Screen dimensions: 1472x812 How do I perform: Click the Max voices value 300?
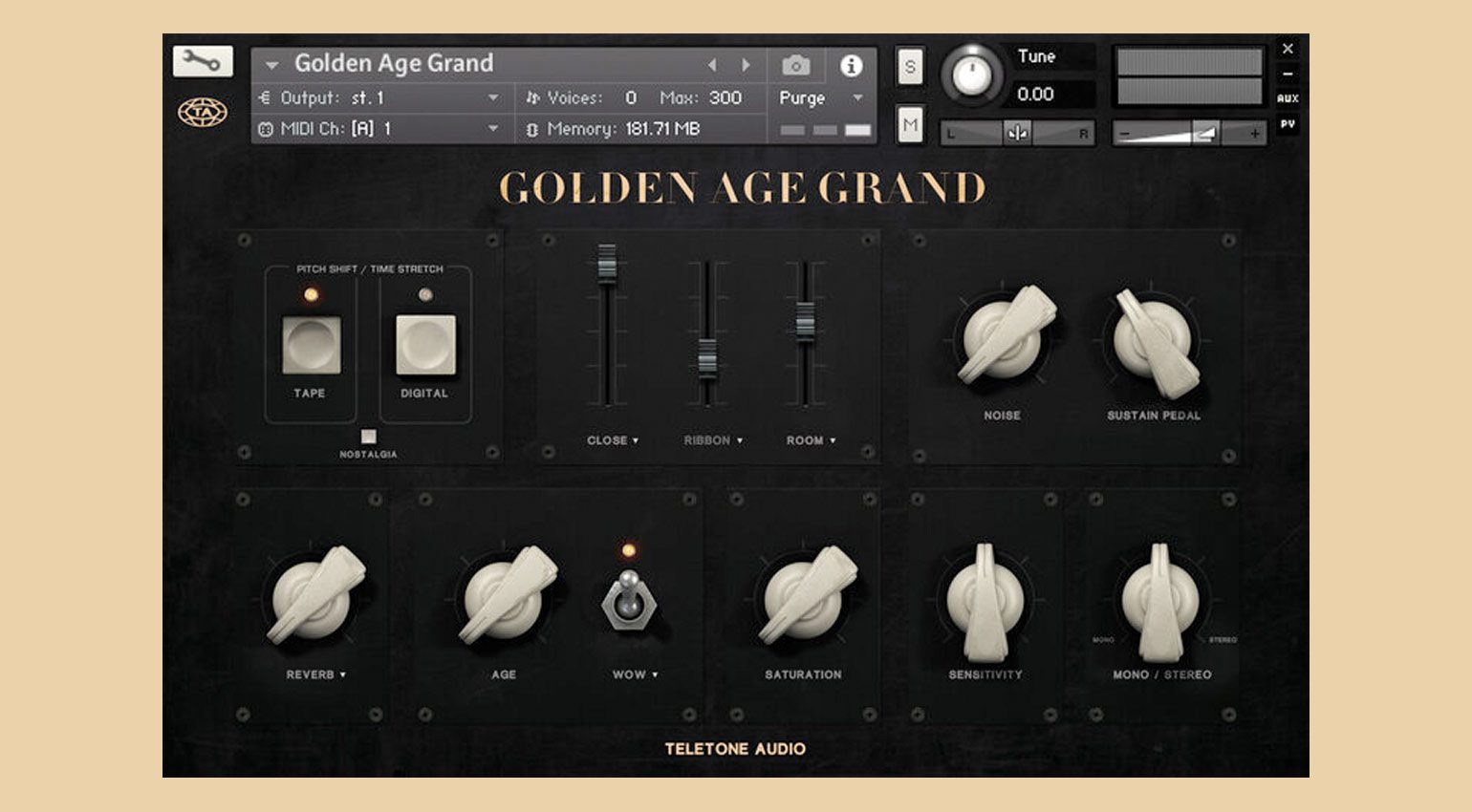pyautogui.click(x=725, y=97)
